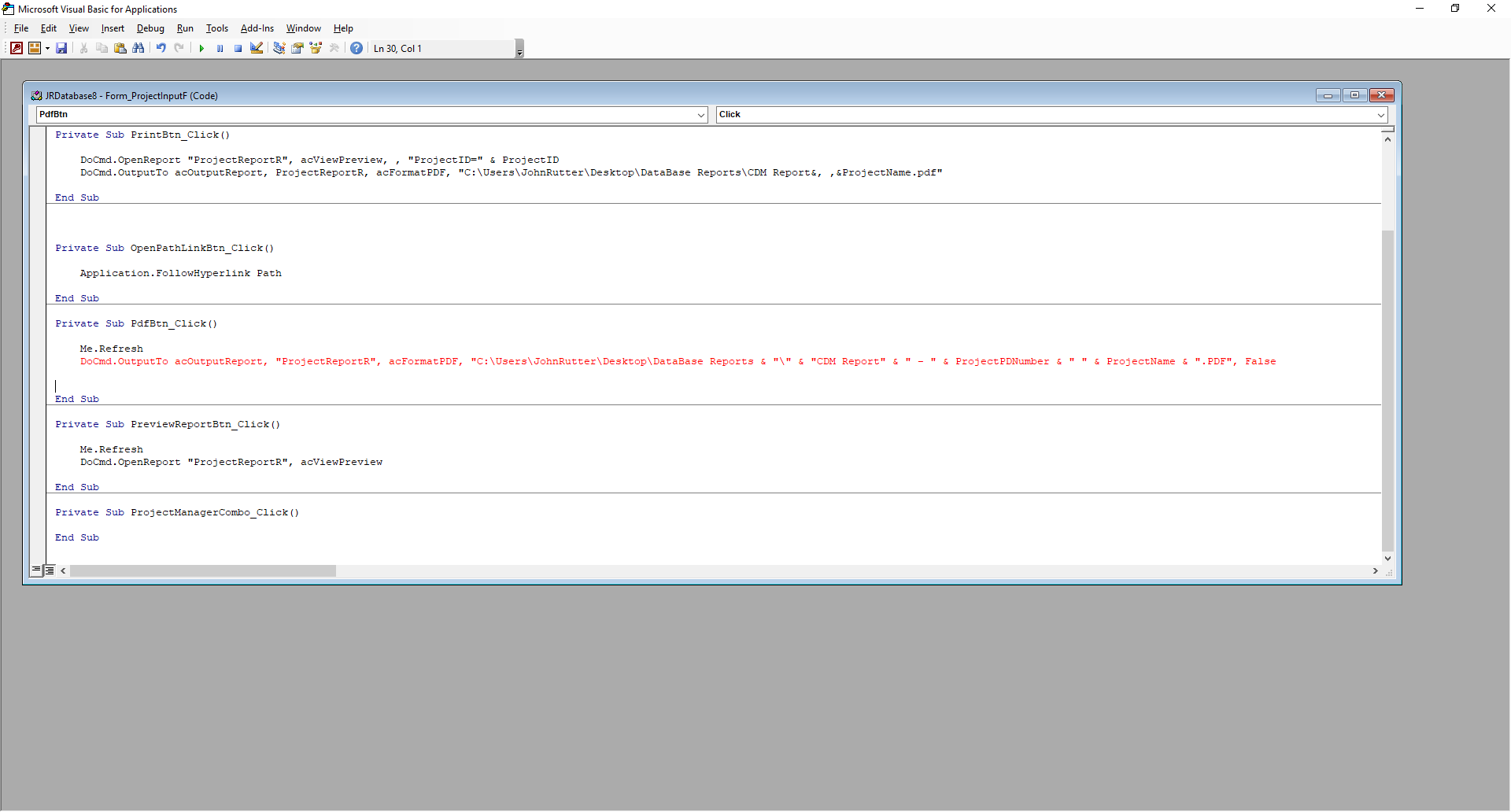Open the Debug menu
Viewport: 1511px width, 812px height.
click(150, 28)
